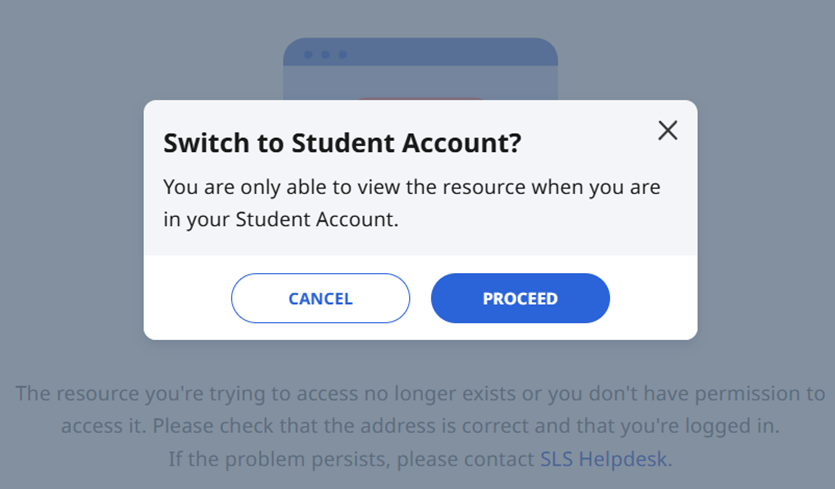This screenshot has width=835, height=489.
Task: Click the white gap between CANCEL and PROCEED
Action: 420,298
